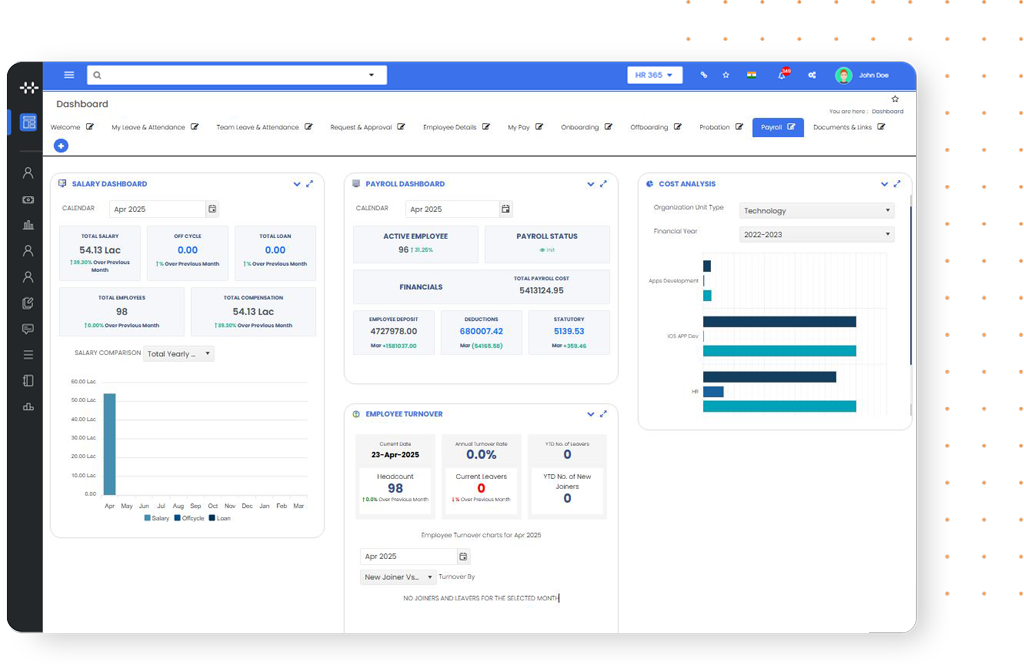The height and width of the screenshot is (671, 1024).
Task: Click the star favorites icon in the top bar
Action: [x=726, y=75]
